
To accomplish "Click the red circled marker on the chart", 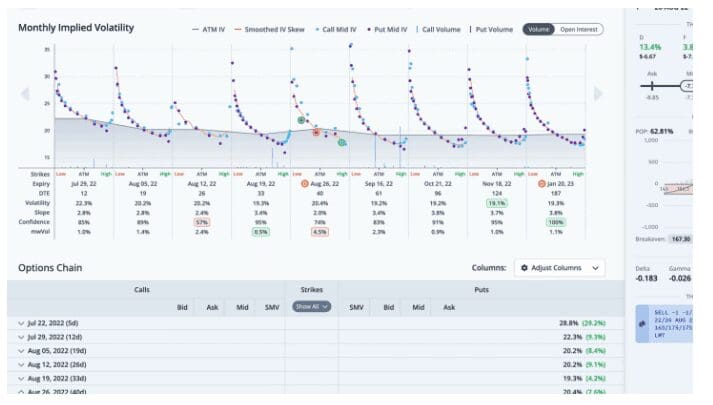I will tap(316, 132).
